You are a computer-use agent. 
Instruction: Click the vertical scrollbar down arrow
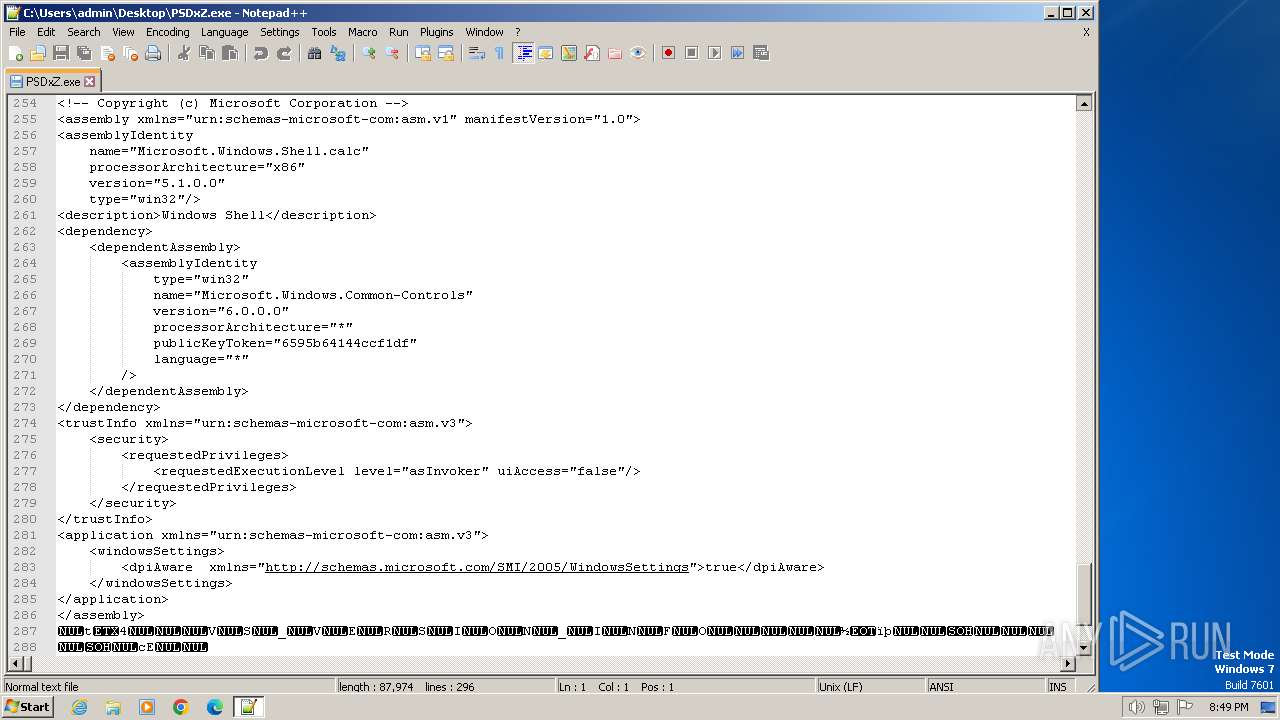[1083, 647]
